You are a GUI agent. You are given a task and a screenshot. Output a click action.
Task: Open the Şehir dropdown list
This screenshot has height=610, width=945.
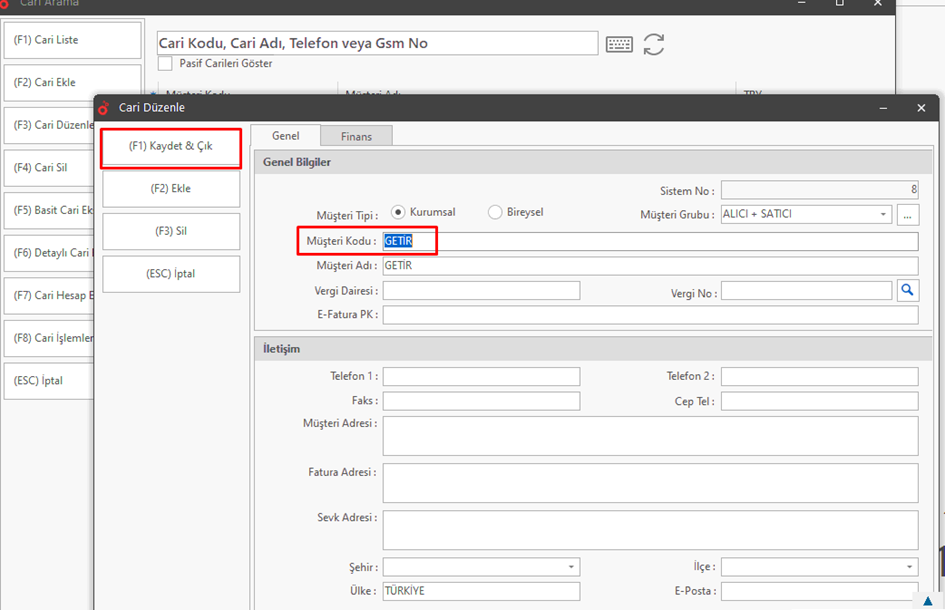[x=571, y=567]
